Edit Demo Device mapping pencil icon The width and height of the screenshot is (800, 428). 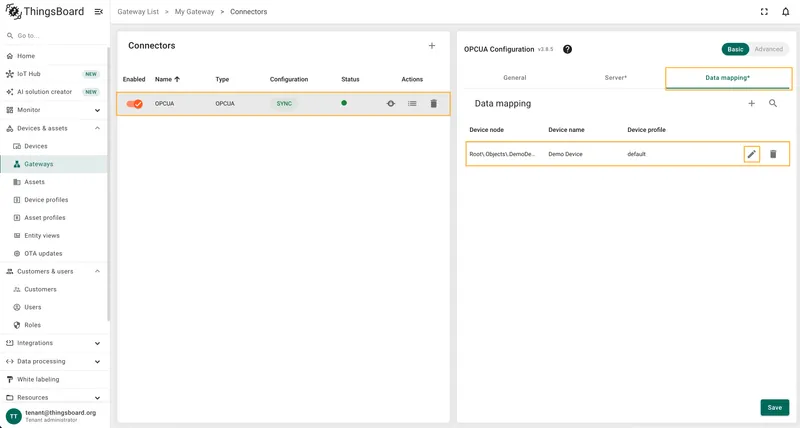(x=752, y=154)
